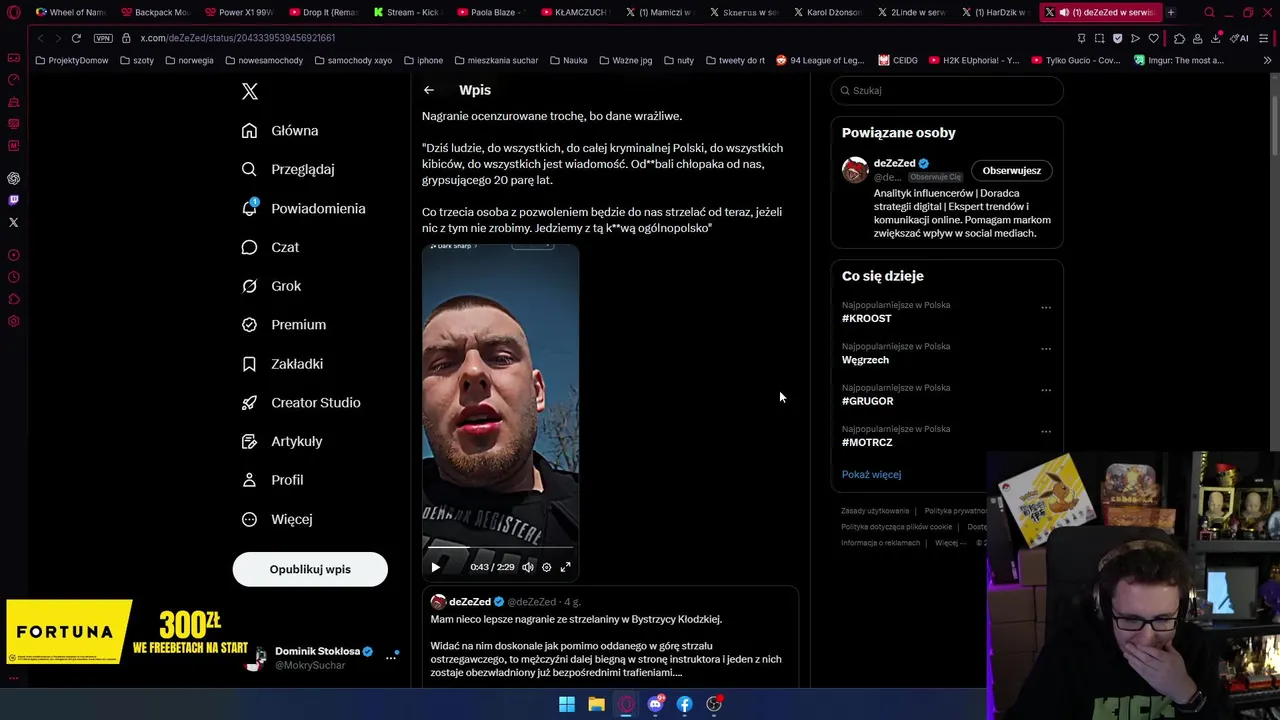This screenshot has height=720, width=1280.
Task: Open Polityka dotycząca plików cookie link
Action: click(x=896, y=527)
